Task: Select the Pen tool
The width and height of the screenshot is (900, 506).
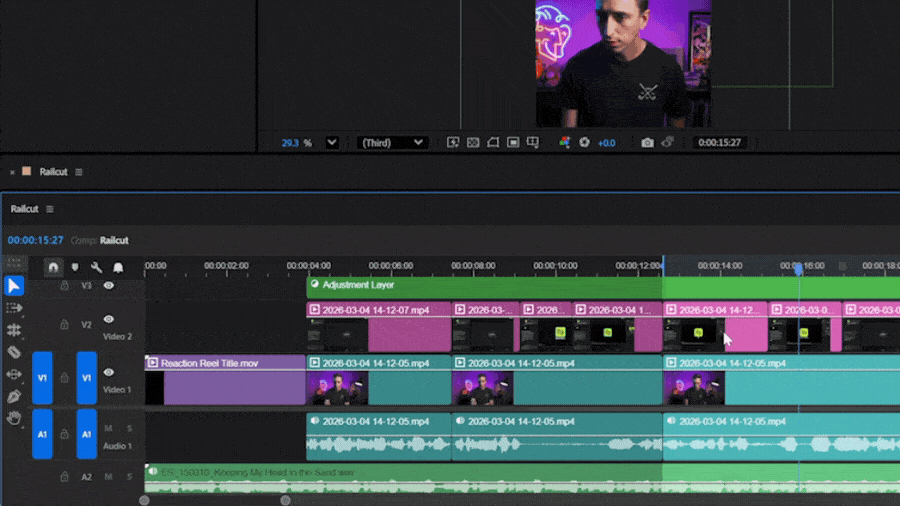Action: [14, 396]
